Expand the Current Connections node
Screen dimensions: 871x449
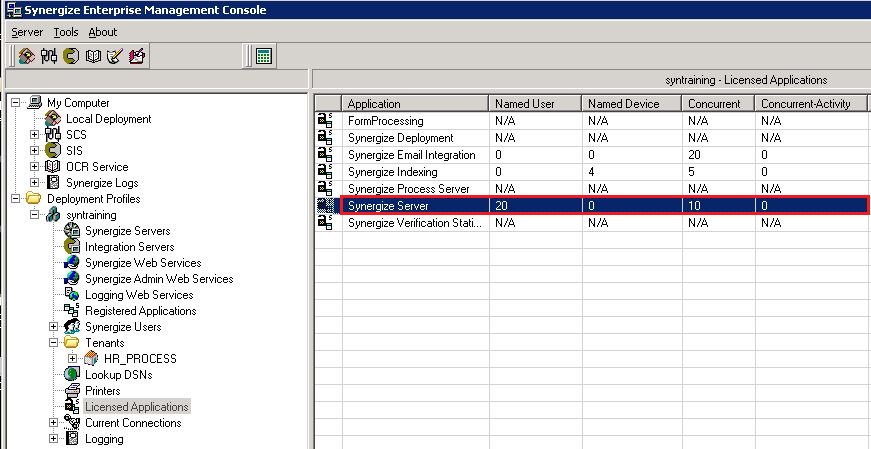[53, 422]
